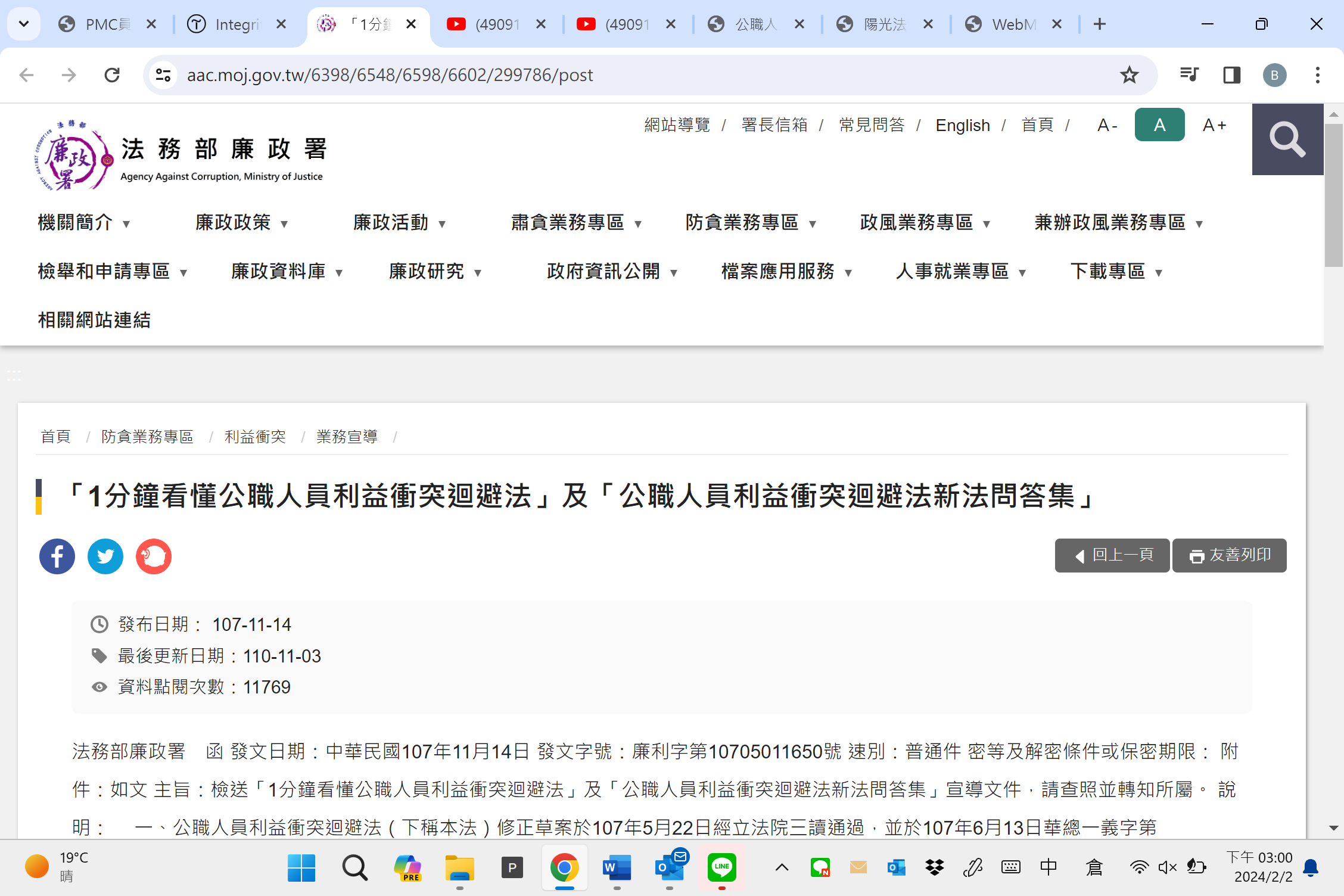Viewport: 1344px width, 896px height.
Task: Open LINE from the taskbar
Action: pos(721,867)
